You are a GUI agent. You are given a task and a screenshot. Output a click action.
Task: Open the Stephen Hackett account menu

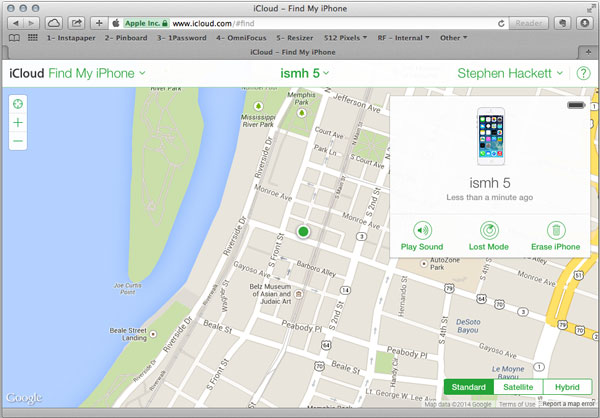point(510,73)
